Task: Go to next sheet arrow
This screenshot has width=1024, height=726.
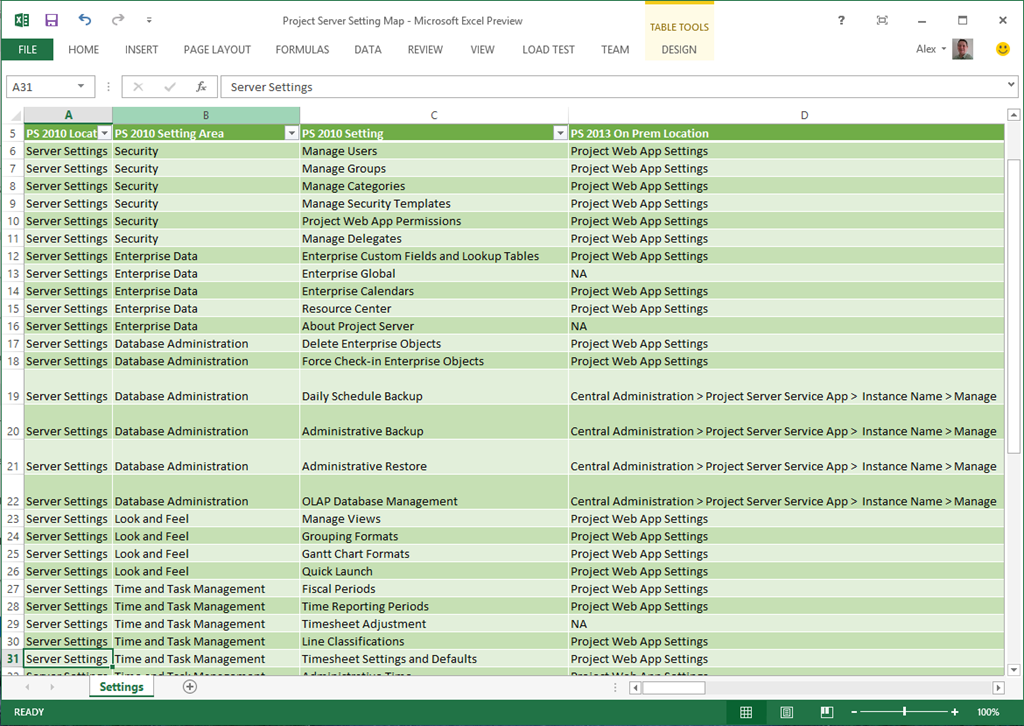Action: coord(52,687)
